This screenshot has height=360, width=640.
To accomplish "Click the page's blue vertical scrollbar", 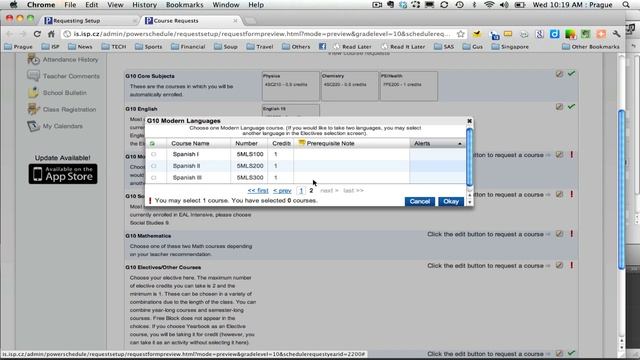I will tap(621, 190).
